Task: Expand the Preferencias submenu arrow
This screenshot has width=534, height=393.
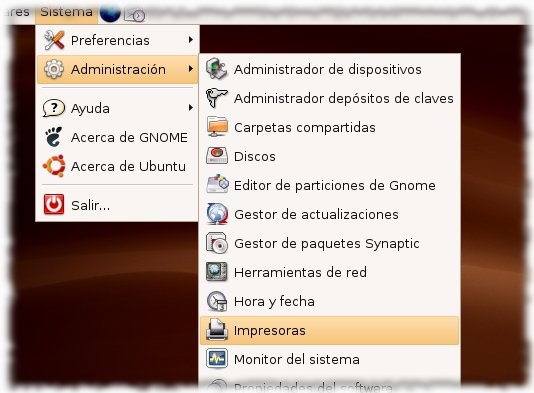Action: 191,40
